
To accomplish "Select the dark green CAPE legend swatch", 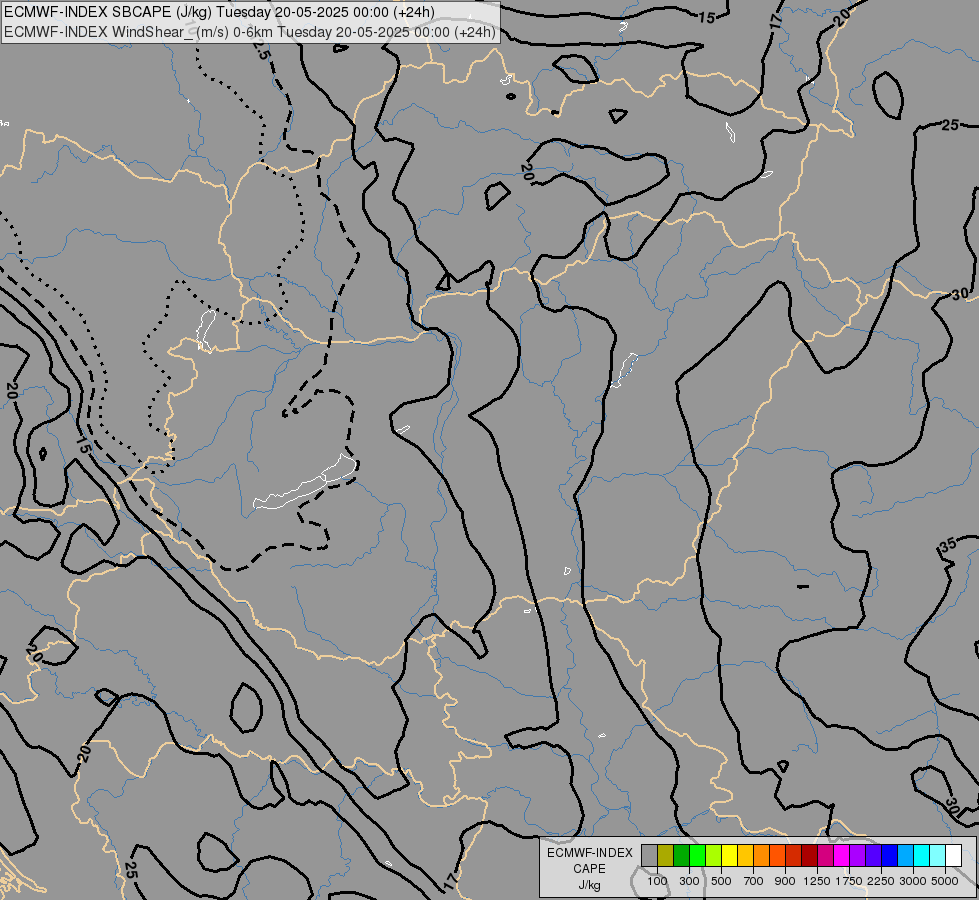I will pyautogui.click(x=682, y=855).
